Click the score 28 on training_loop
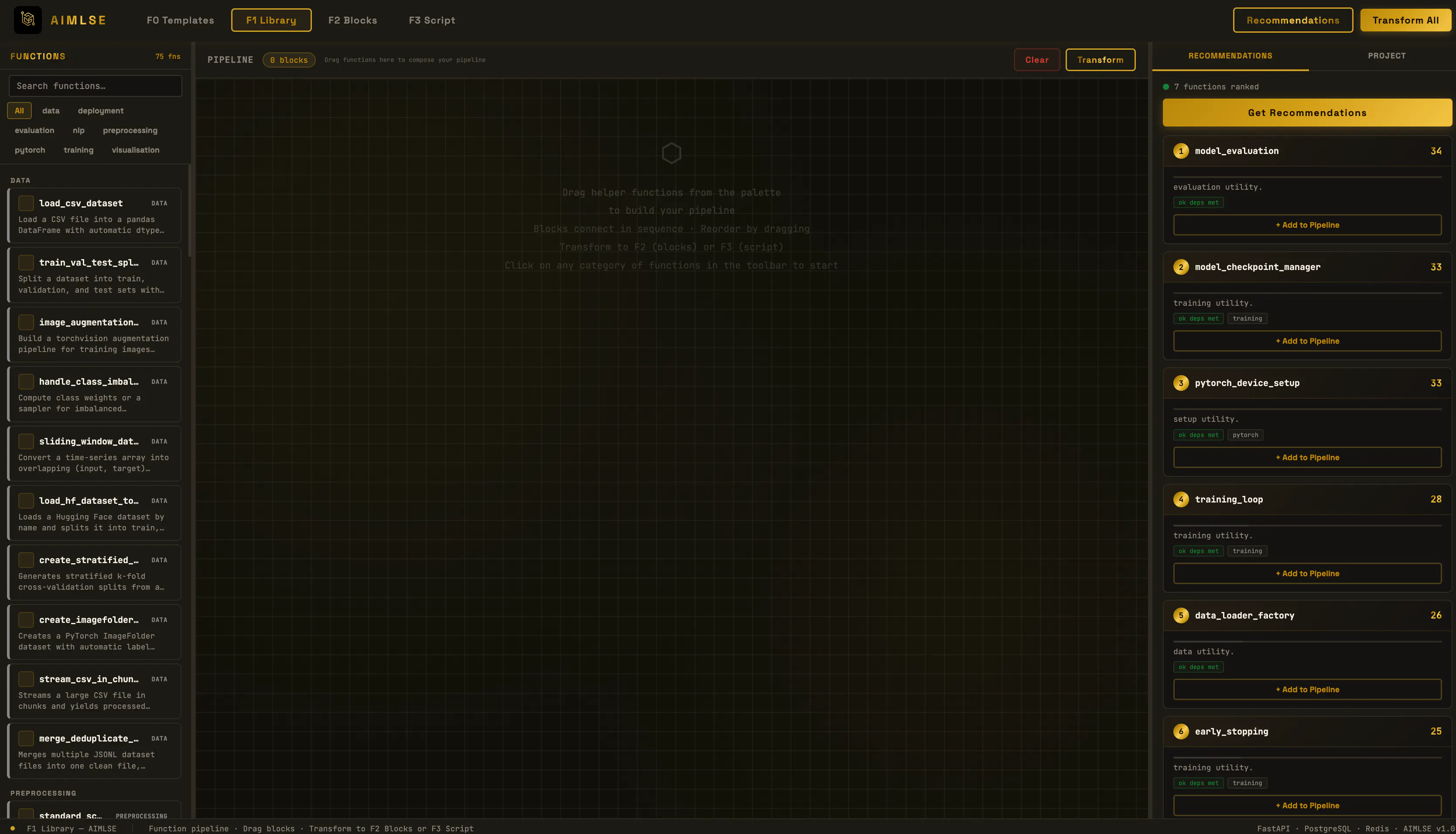Viewport: 1456px width, 834px height. pyautogui.click(x=1435, y=499)
